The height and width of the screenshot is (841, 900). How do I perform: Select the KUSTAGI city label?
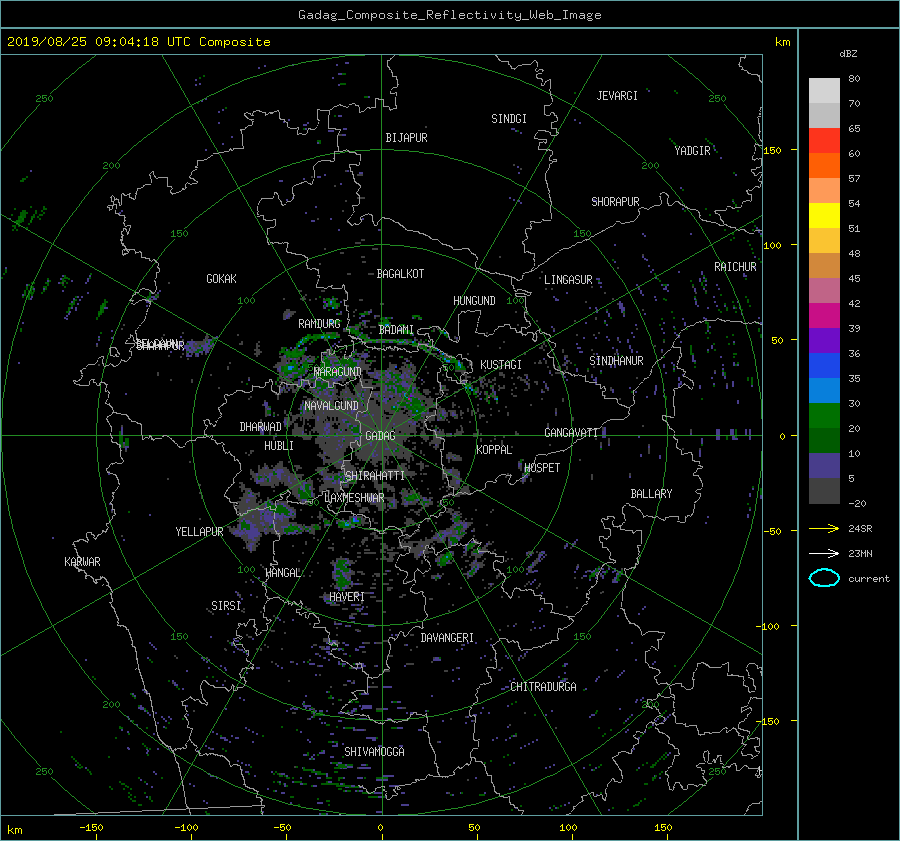click(501, 365)
